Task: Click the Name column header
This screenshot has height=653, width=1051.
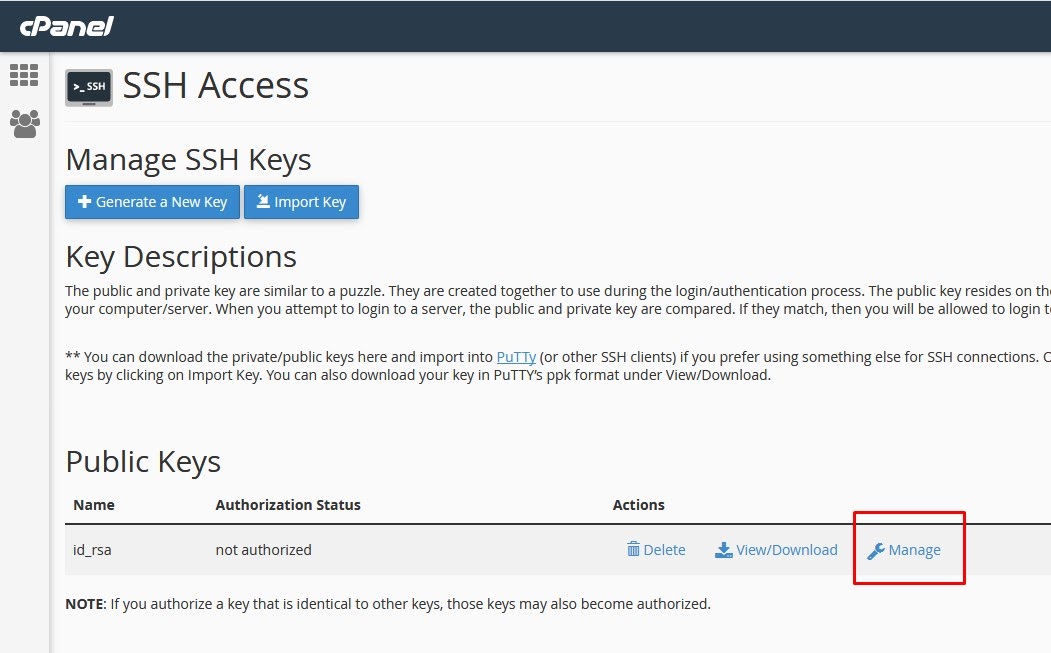Action: (94, 505)
